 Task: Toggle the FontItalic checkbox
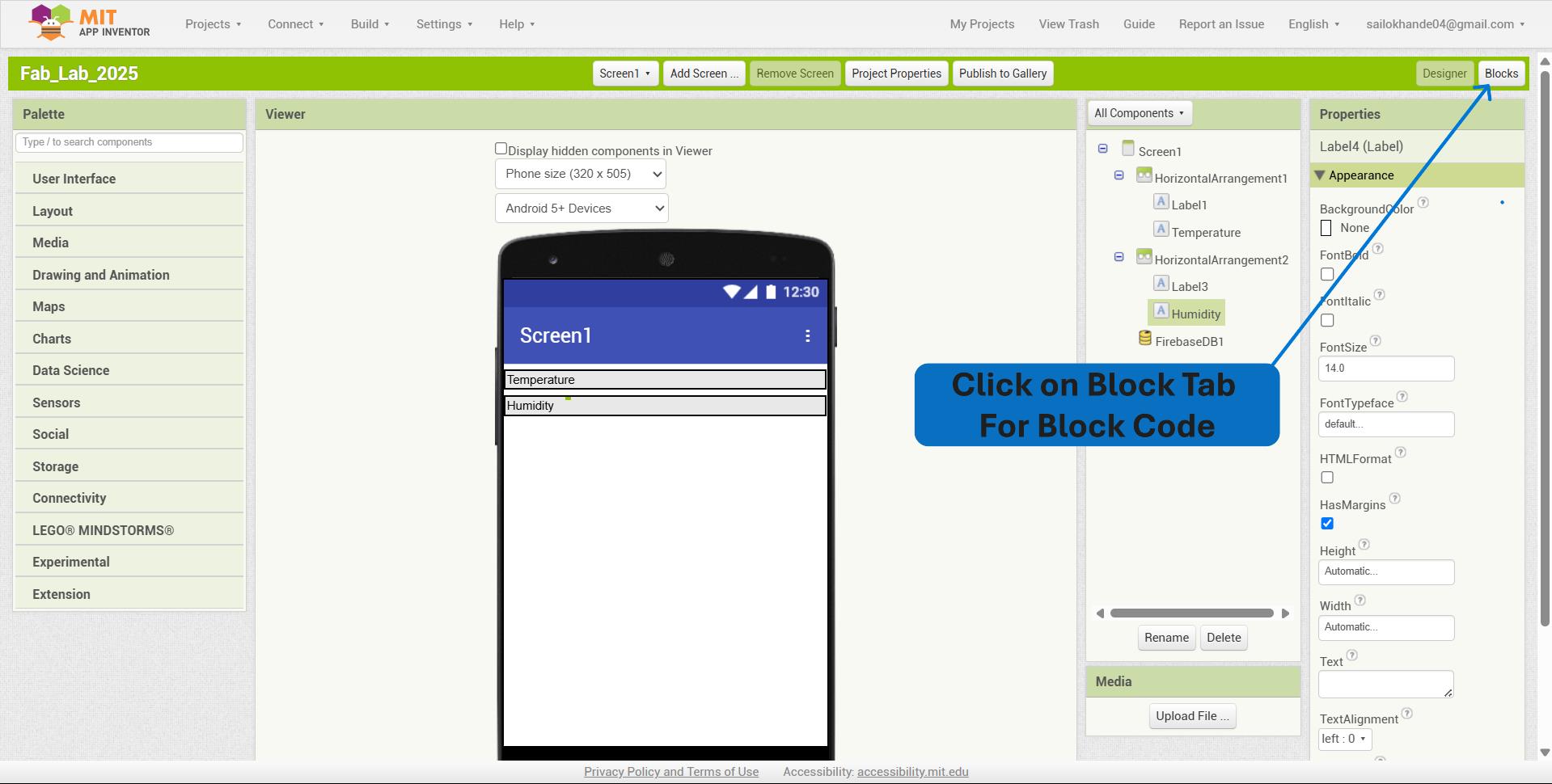point(1327,321)
